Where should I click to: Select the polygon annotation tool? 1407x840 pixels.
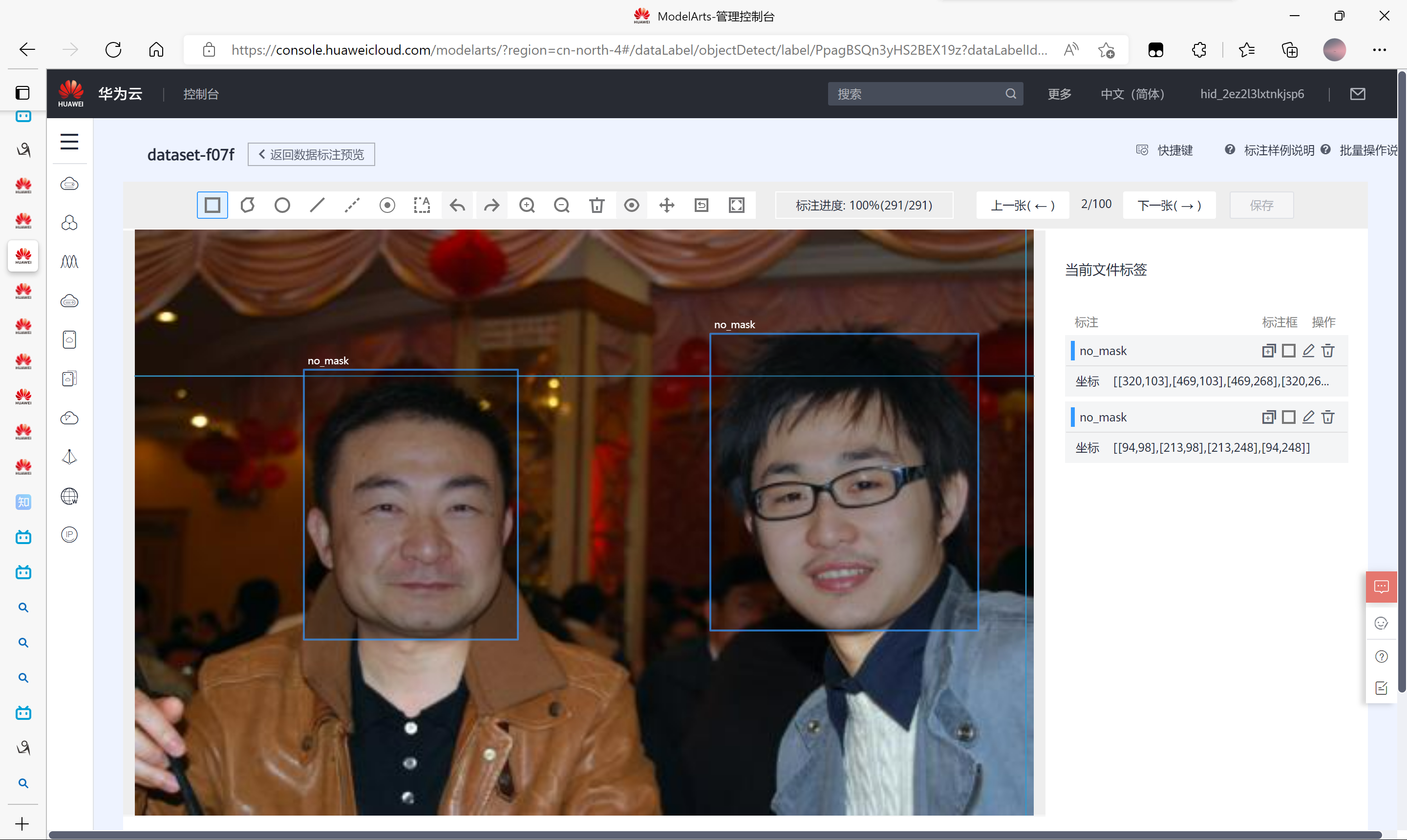(x=247, y=205)
